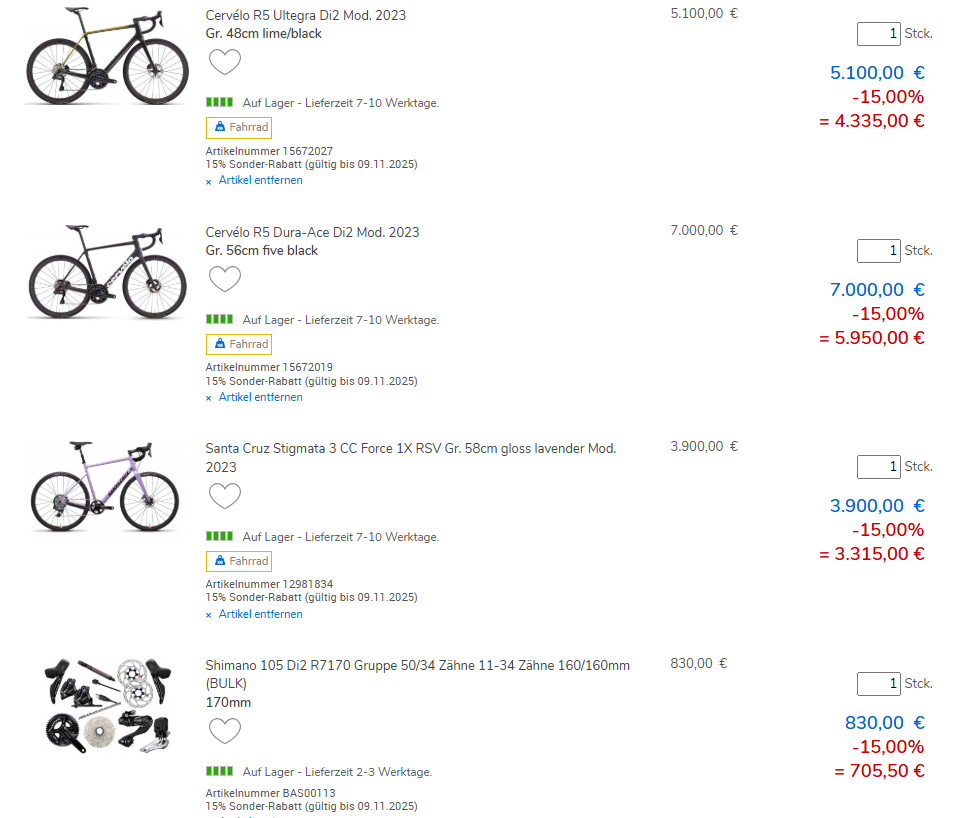Click quantity field for Santa Cruz Stigmata
Viewport: 957px width, 818px height.
point(878,467)
